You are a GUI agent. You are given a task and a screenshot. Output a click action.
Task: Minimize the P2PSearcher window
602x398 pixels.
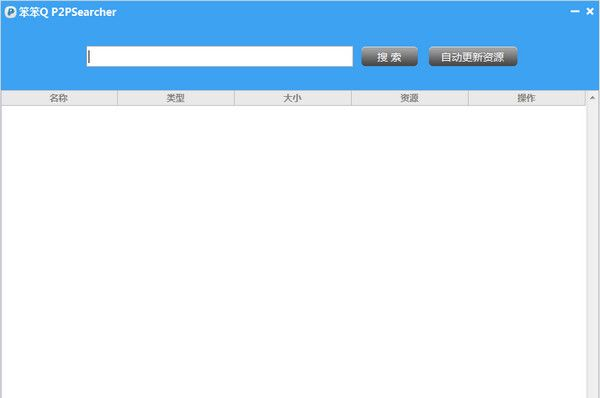575,12
